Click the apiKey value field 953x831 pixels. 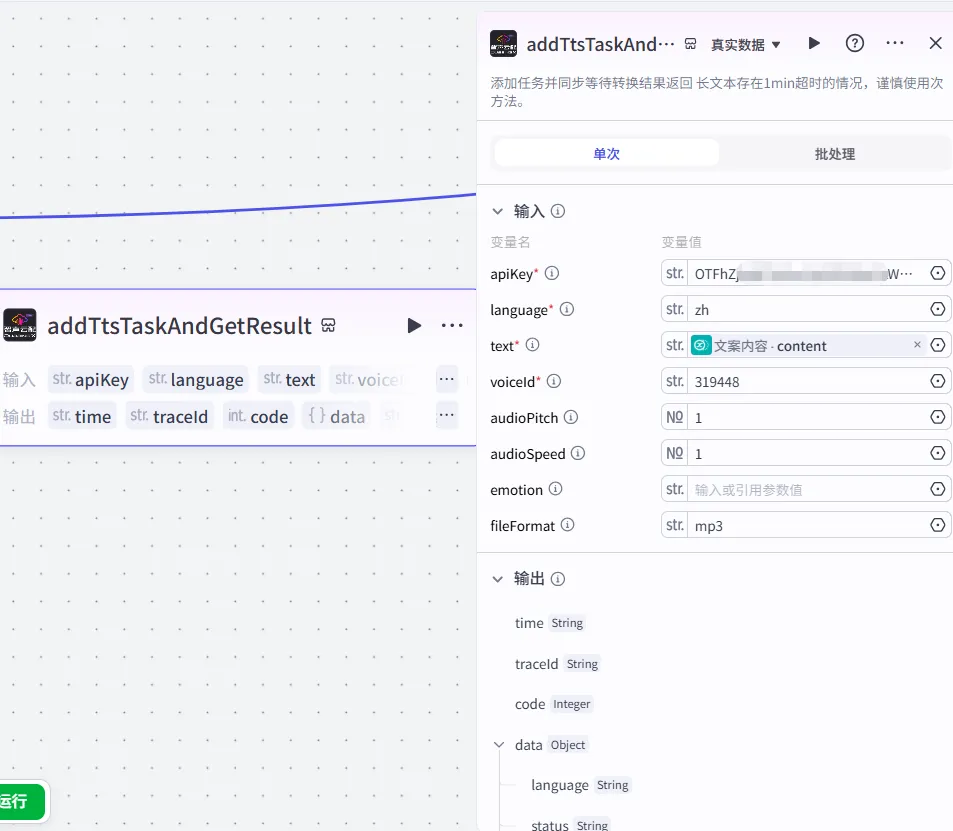pyautogui.click(x=806, y=274)
